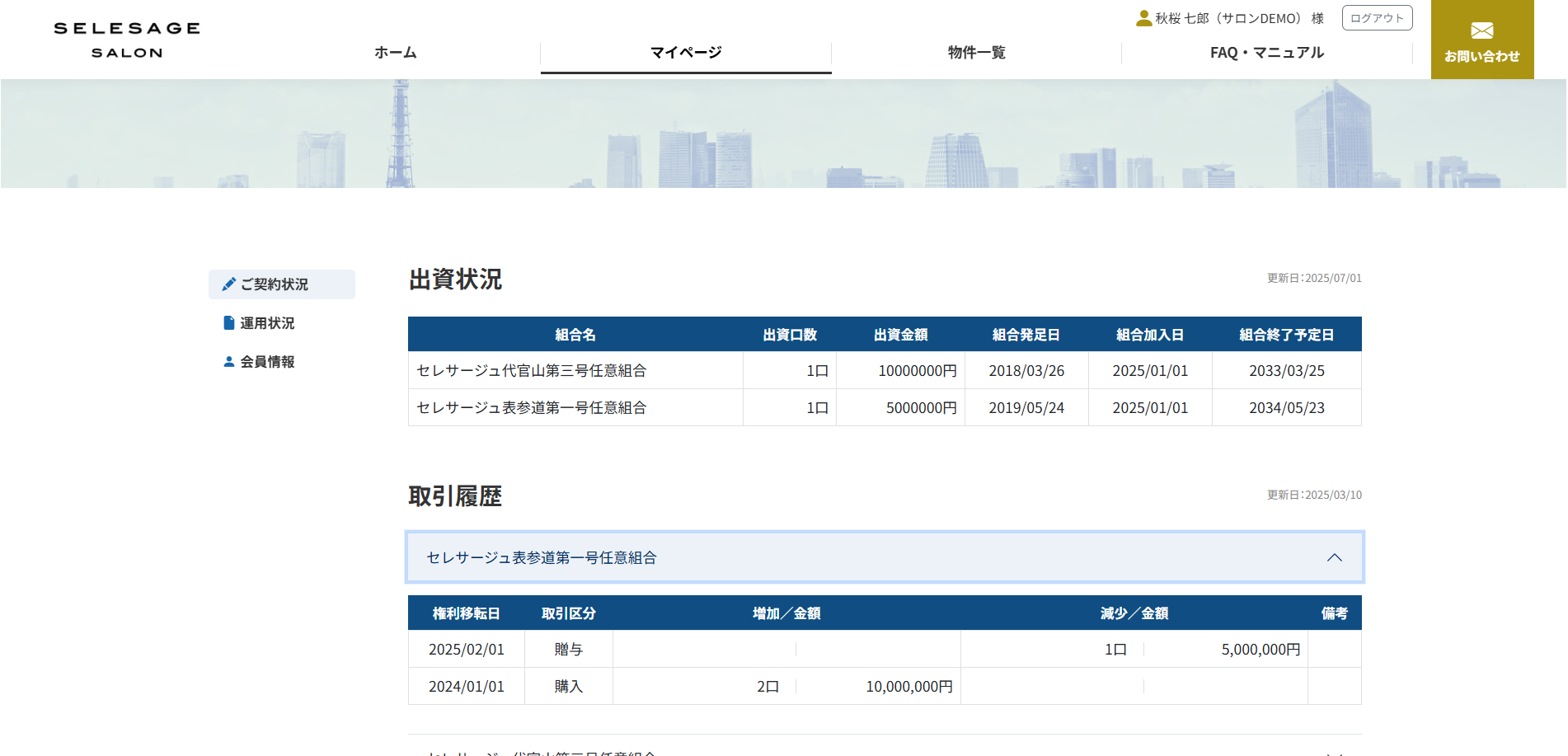Image resolution: width=1568 pixels, height=756 pixels.
Task: Click the 2024/01/01 transfer date cell
Action: click(x=467, y=687)
